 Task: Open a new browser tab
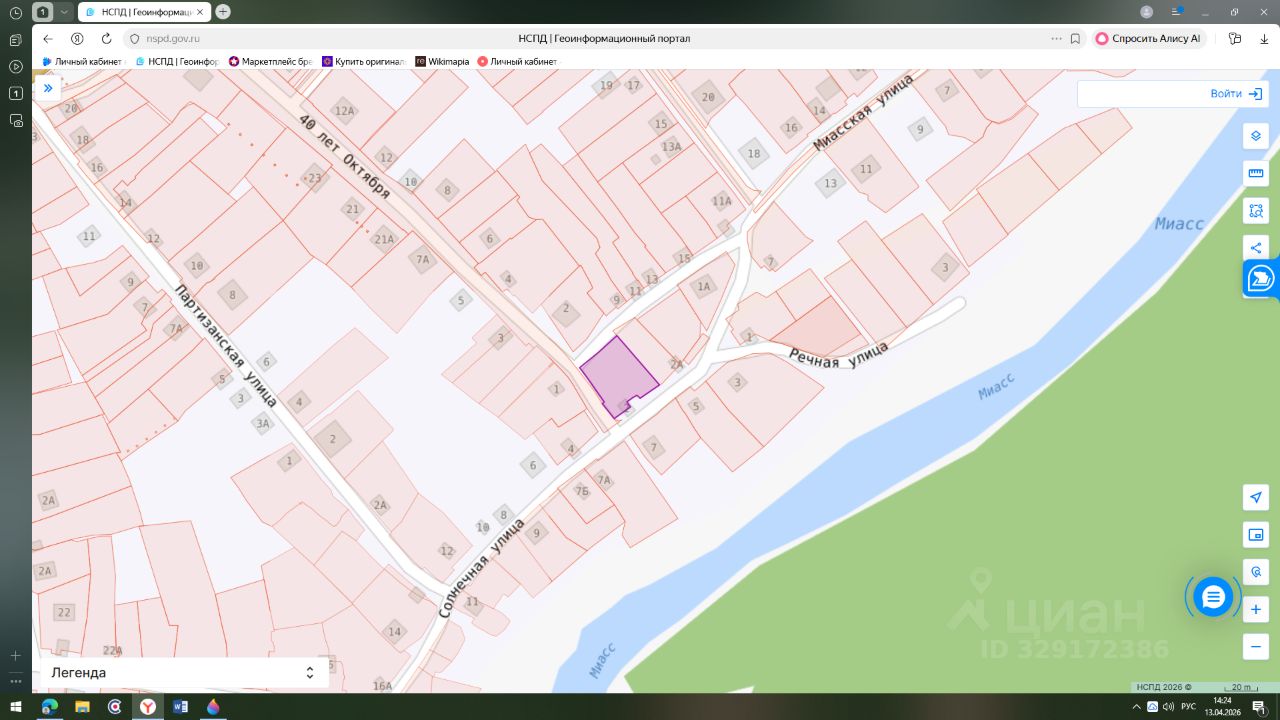coord(223,12)
